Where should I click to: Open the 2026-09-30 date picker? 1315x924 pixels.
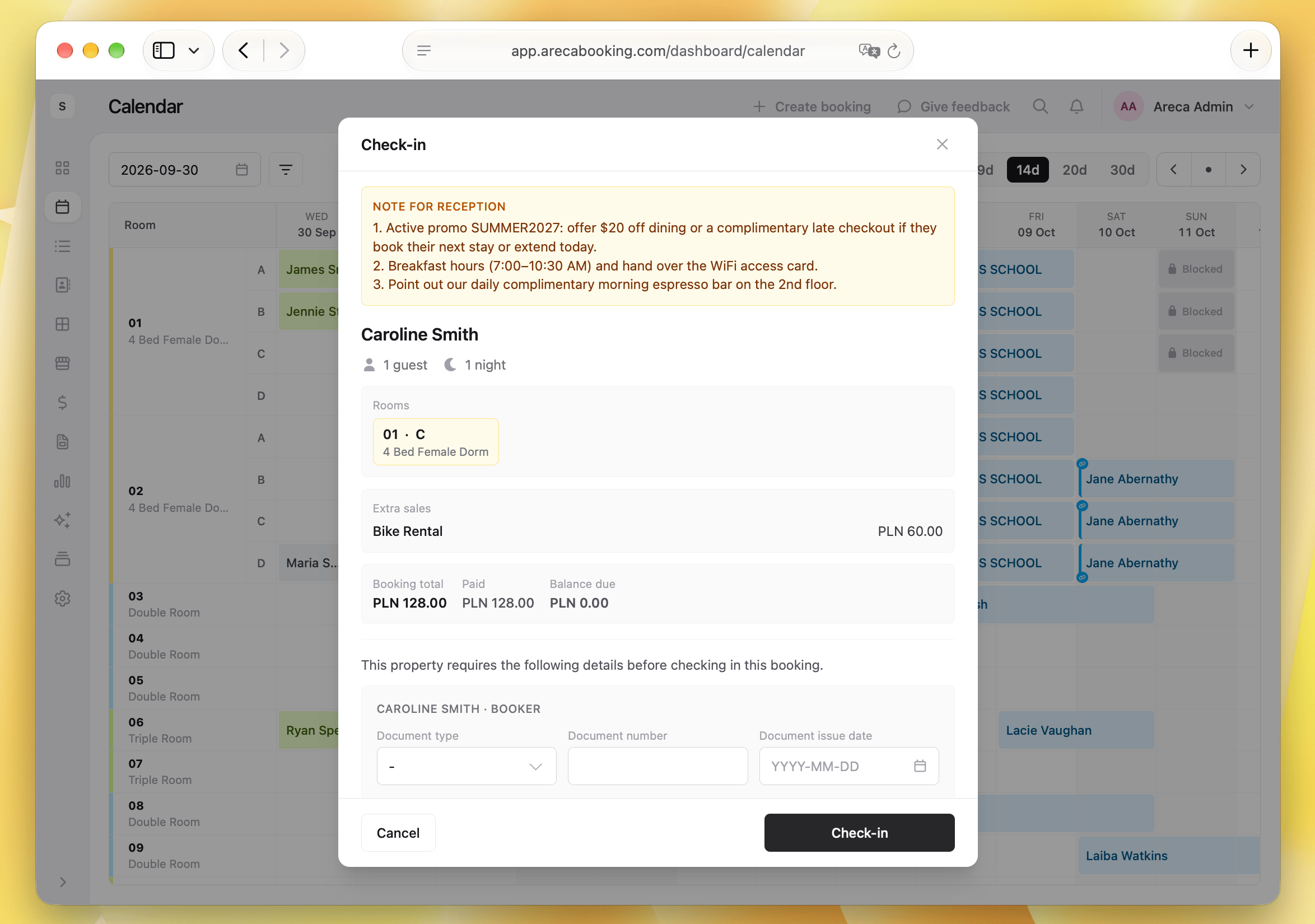click(x=184, y=170)
